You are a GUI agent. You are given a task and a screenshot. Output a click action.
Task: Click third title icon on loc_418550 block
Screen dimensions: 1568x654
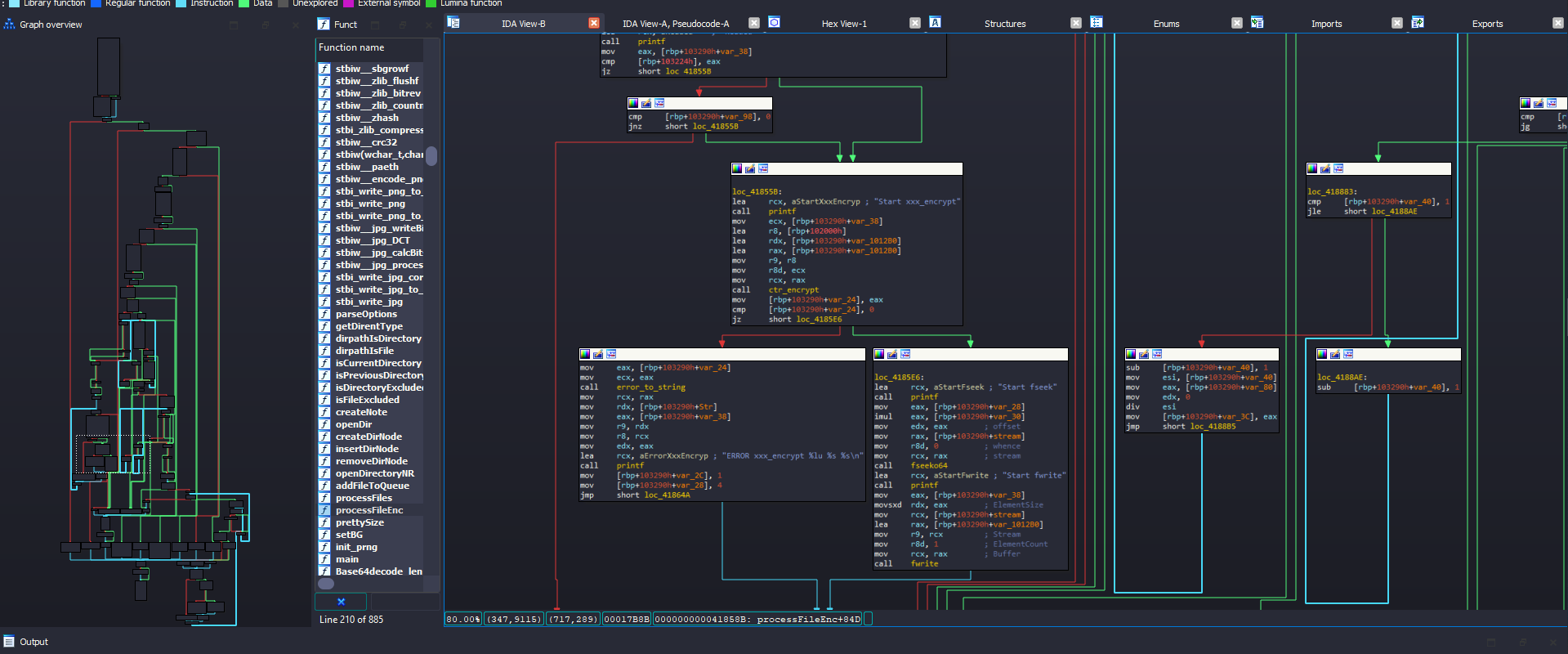[763, 168]
